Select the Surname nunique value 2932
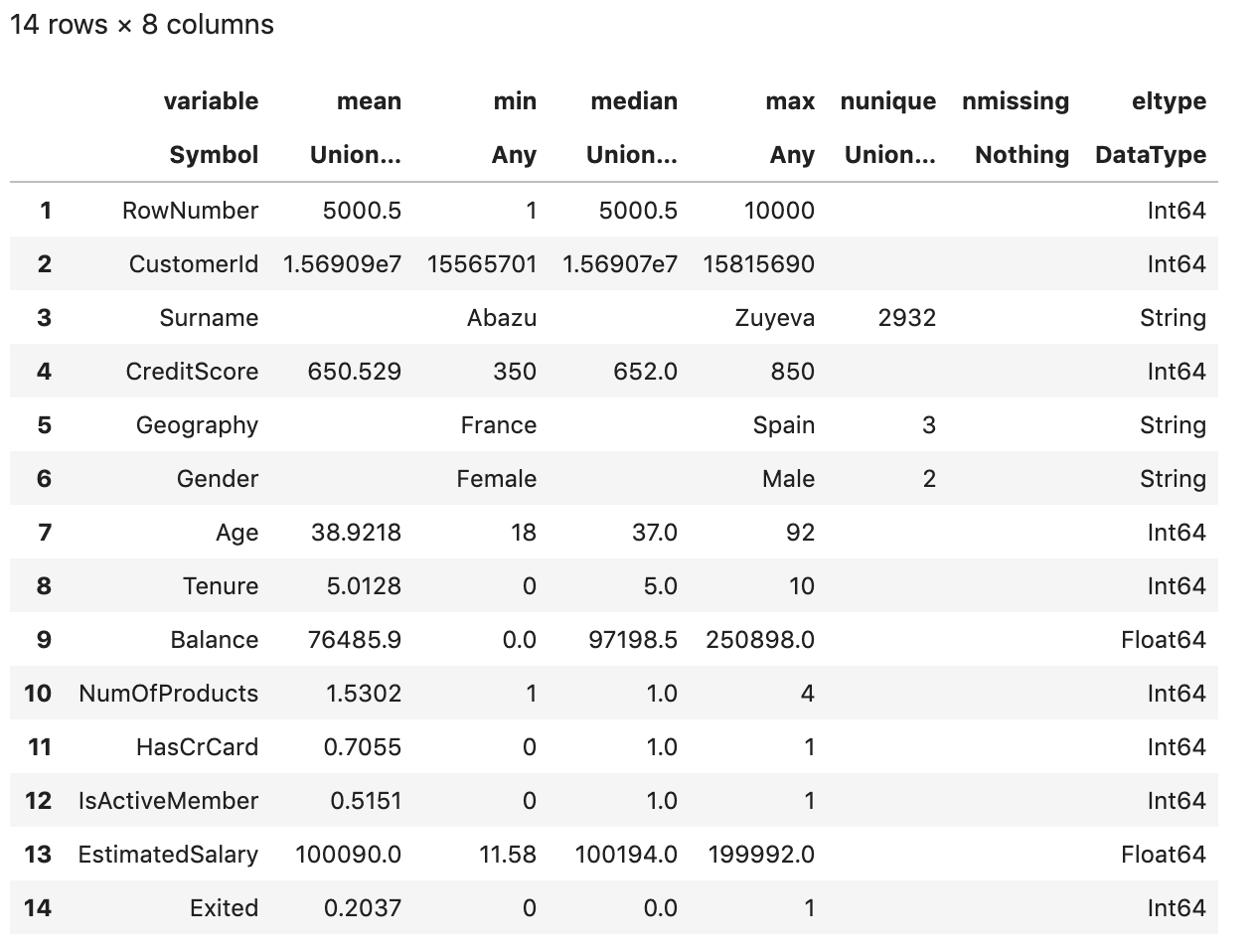This screenshot has height=952, width=1258. pyautogui.click(x=906, y=318)
